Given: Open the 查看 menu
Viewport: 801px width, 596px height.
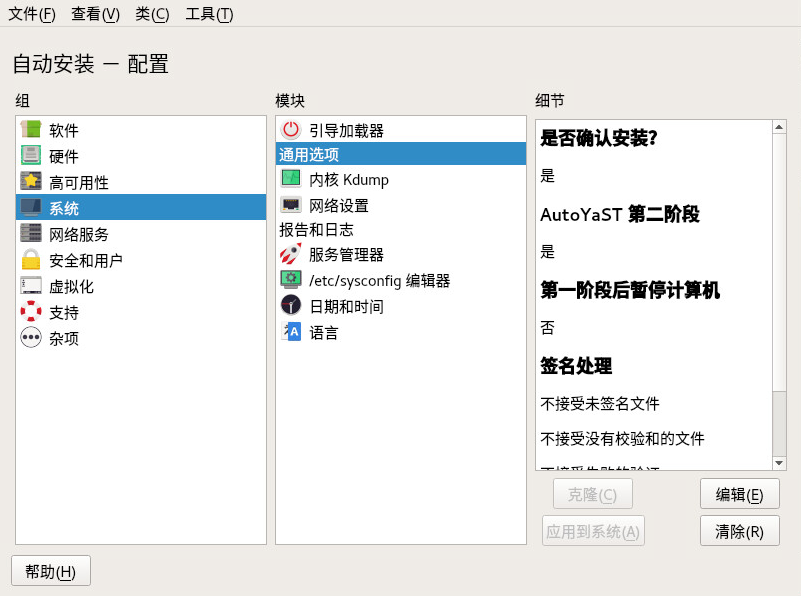Looking at the screenshot, I should 94,14.
